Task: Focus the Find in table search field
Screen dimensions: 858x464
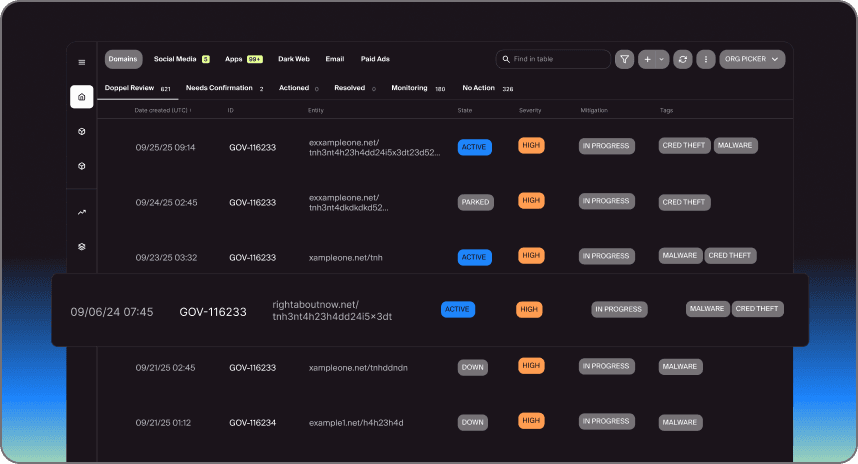Action: tap(558, 60)
